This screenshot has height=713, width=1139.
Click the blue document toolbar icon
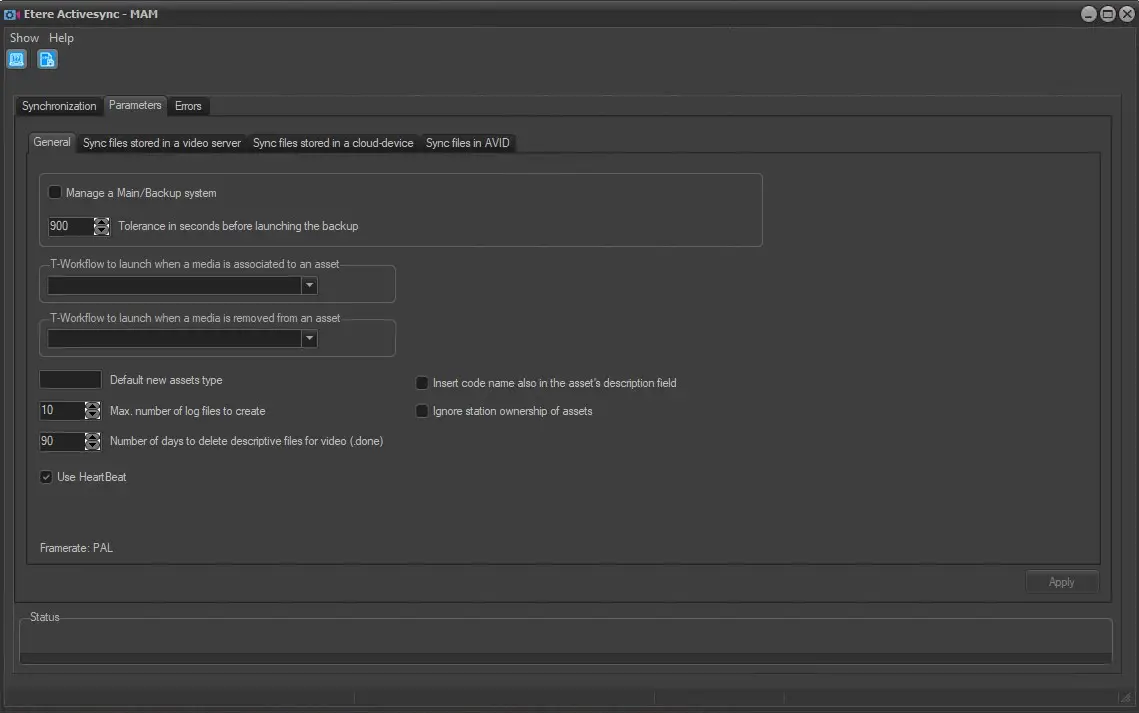pyautogui.click(x=47, y=59)
